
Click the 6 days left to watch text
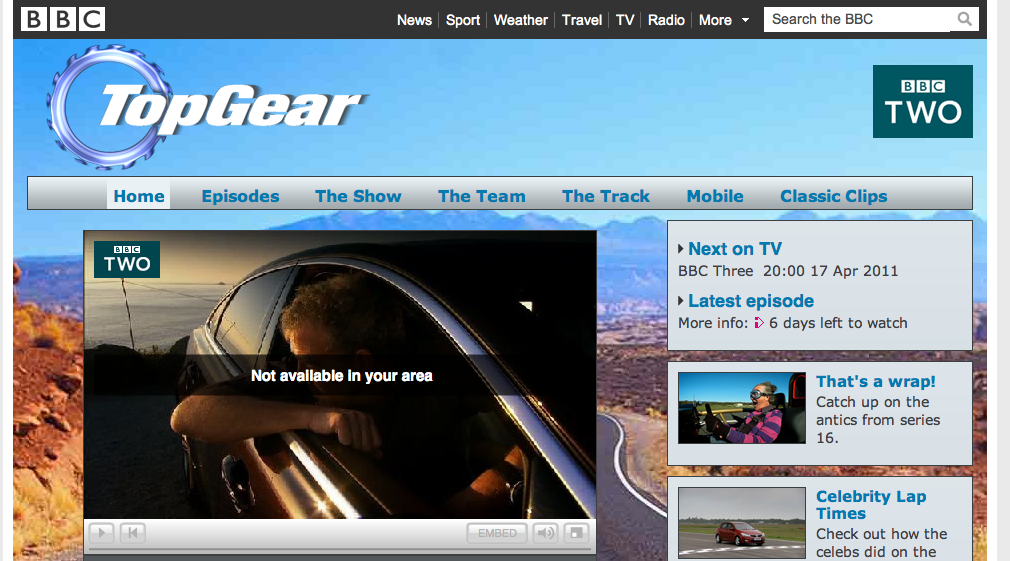pyautogui.click(x=838, y=323)
